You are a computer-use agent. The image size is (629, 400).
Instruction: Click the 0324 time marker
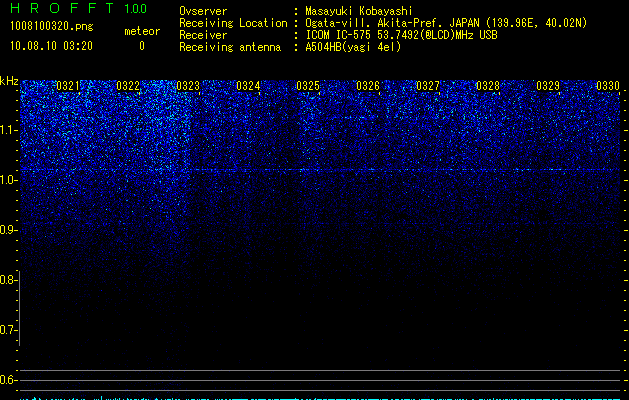(x=248, y=86)
